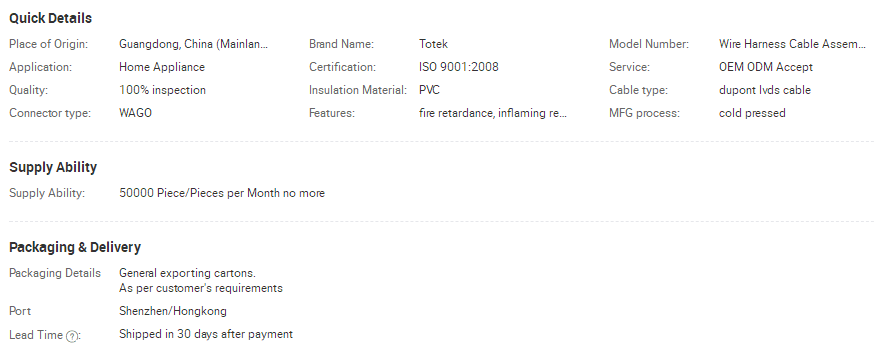Click the OEM ODM Accept service value

766,67
